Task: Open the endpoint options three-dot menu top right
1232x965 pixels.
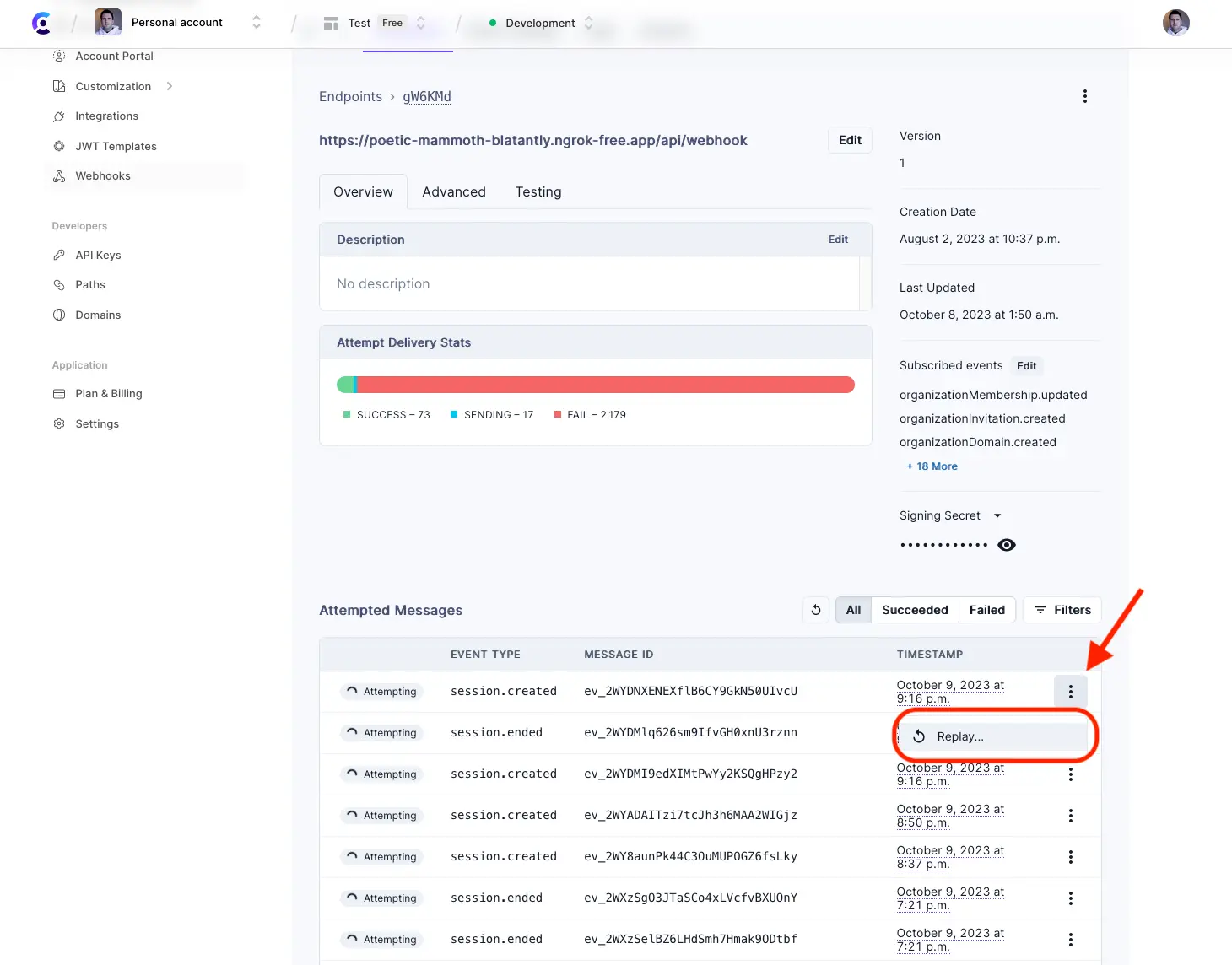Action: pyautogui.click(x=1085, y=96)
